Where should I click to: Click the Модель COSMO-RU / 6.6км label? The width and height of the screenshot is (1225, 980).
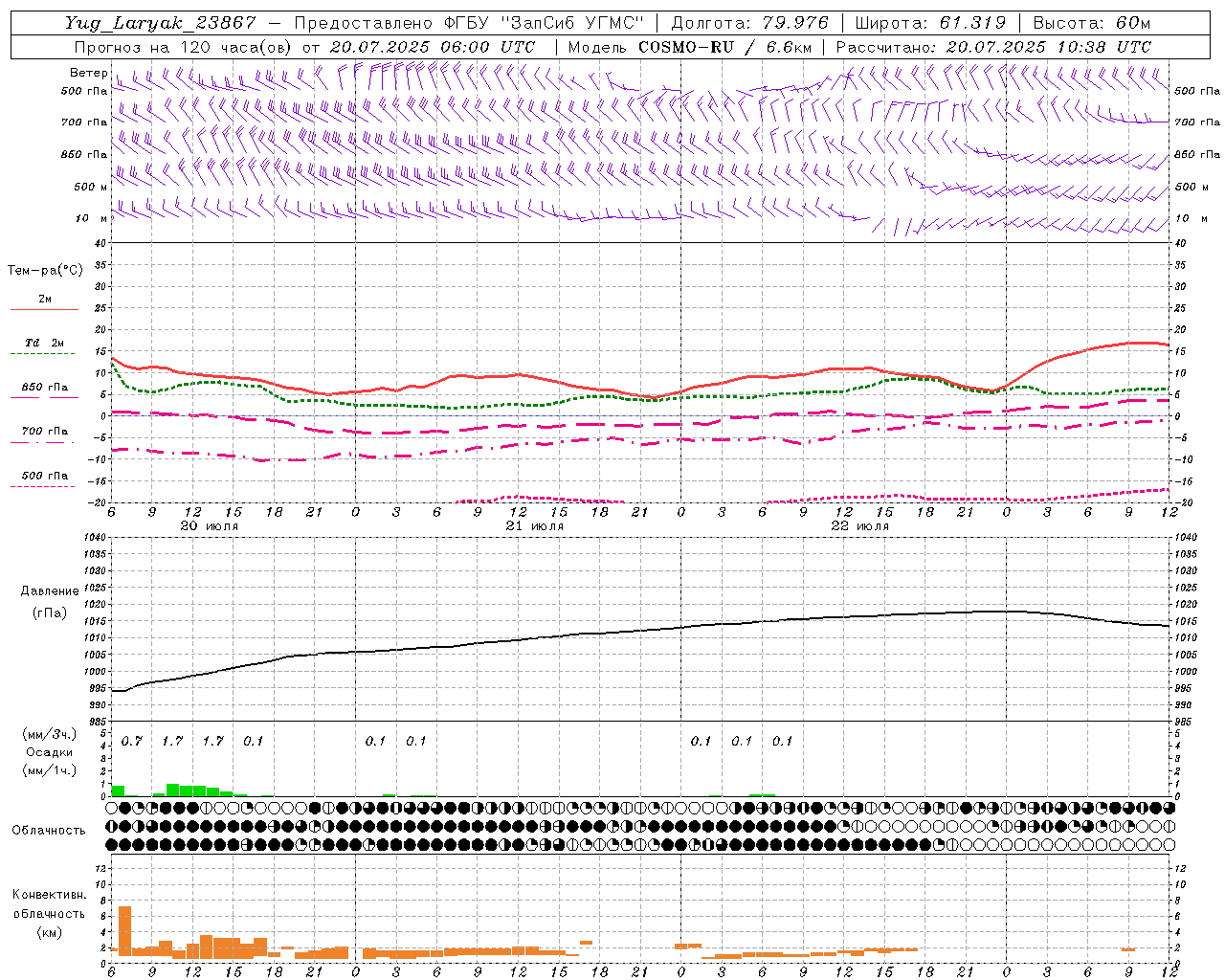tap(690, 47)
